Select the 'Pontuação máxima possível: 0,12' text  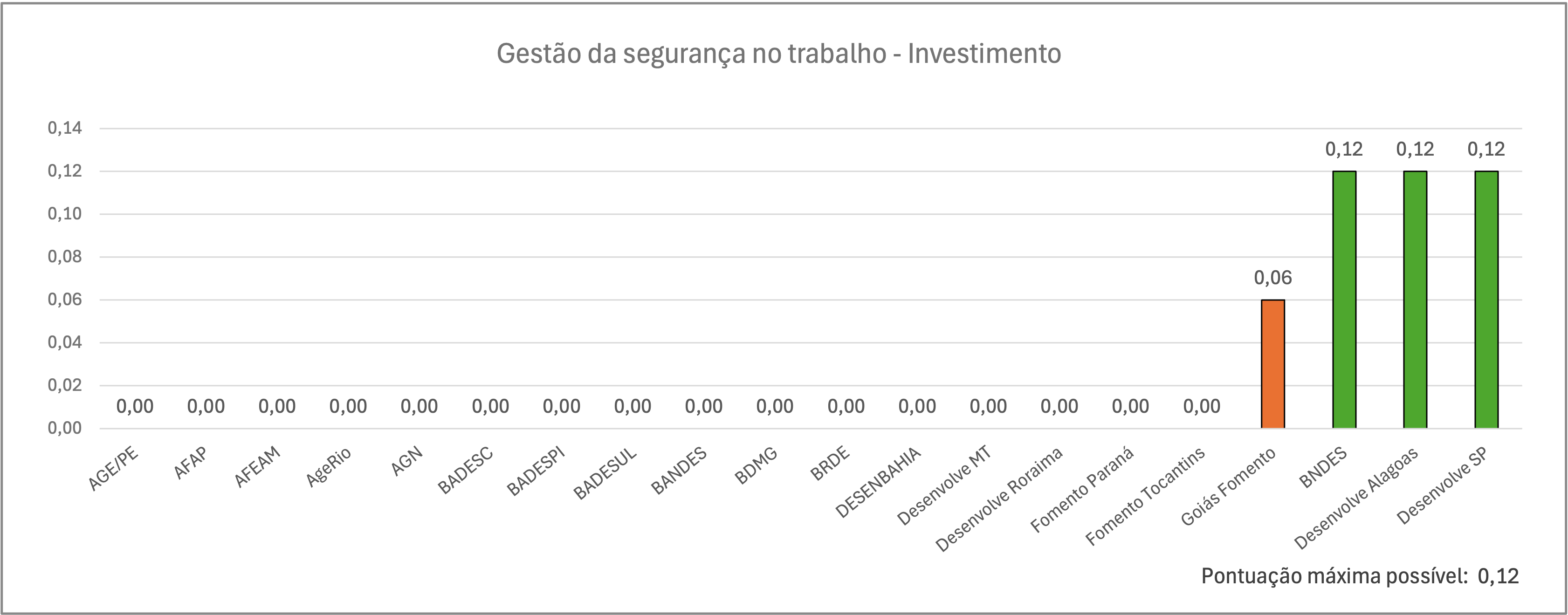(x=1359, y=575)
